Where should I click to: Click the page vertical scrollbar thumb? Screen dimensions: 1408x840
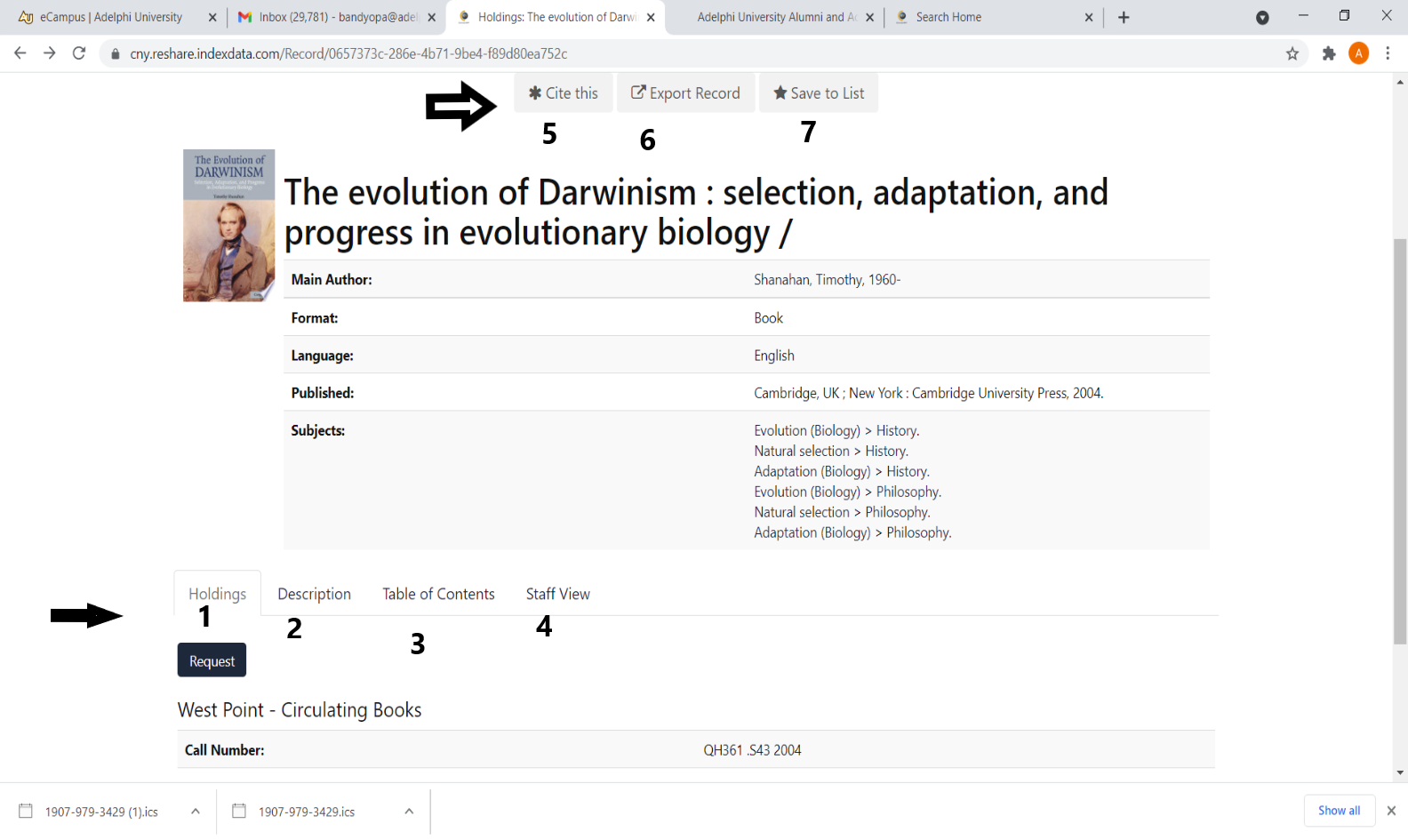(x=1400, y=441)
